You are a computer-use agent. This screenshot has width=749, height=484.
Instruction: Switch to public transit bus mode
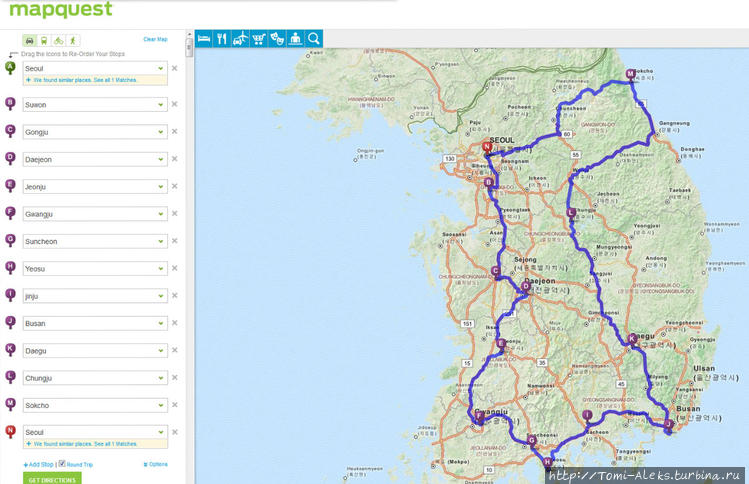pos(44,41)
